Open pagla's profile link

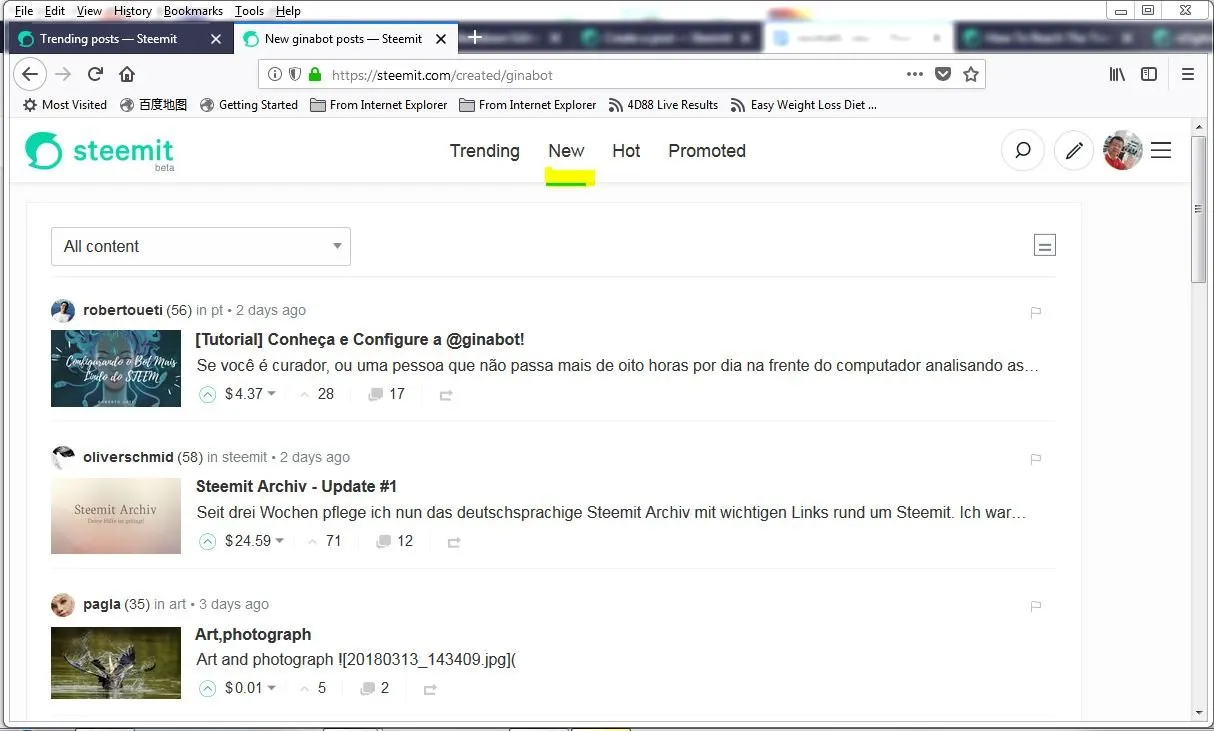click(102, 604)
